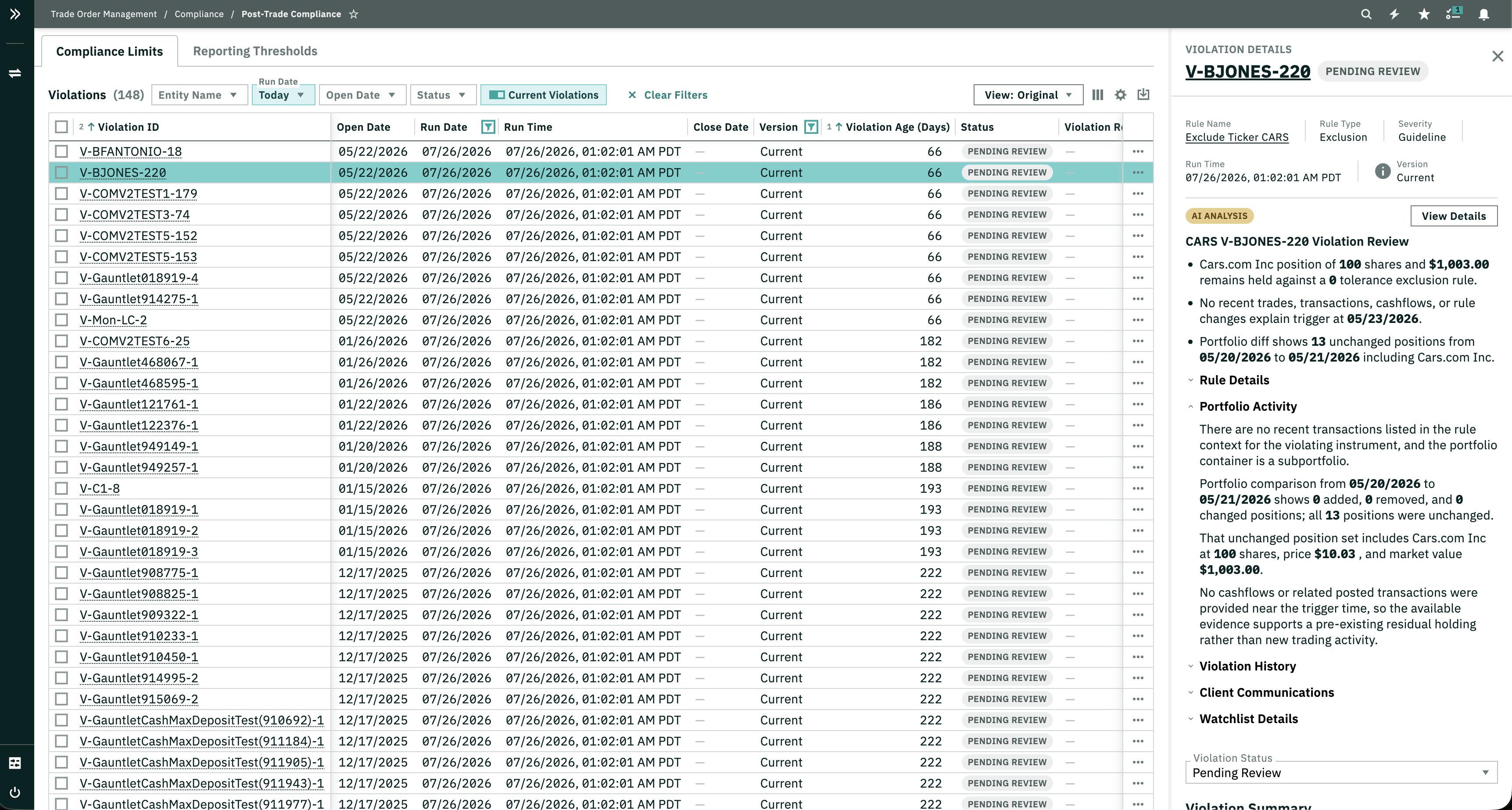Check the V-BJONES-220 row checkbox

(x=61, y=172)
